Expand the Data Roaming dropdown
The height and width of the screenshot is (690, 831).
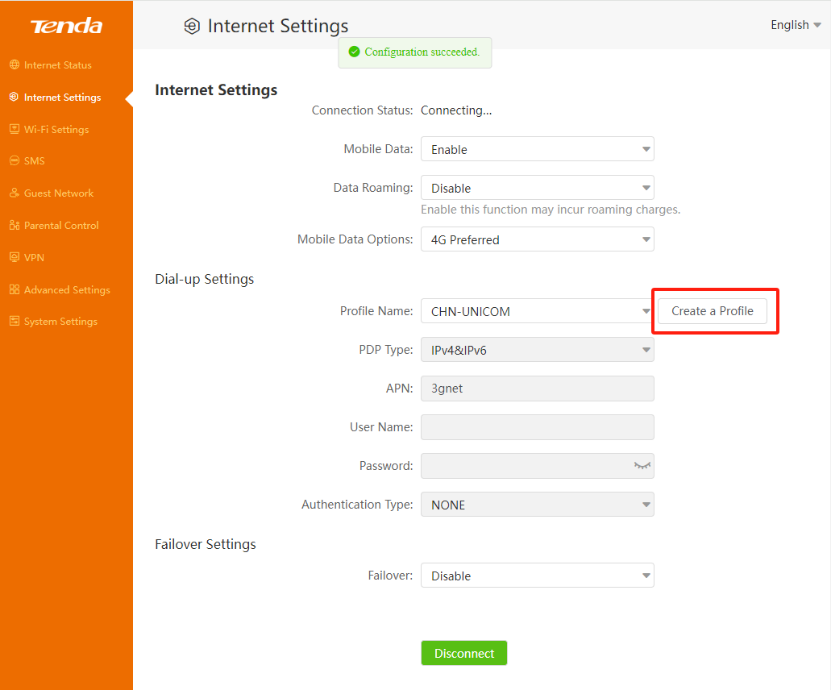pyautogui.click(x=537, y=188)
